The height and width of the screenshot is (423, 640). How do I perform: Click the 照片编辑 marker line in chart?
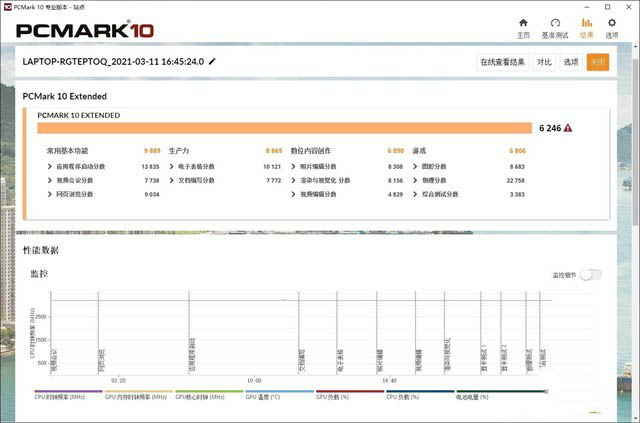pyautogui.click(x=377, y=333)
